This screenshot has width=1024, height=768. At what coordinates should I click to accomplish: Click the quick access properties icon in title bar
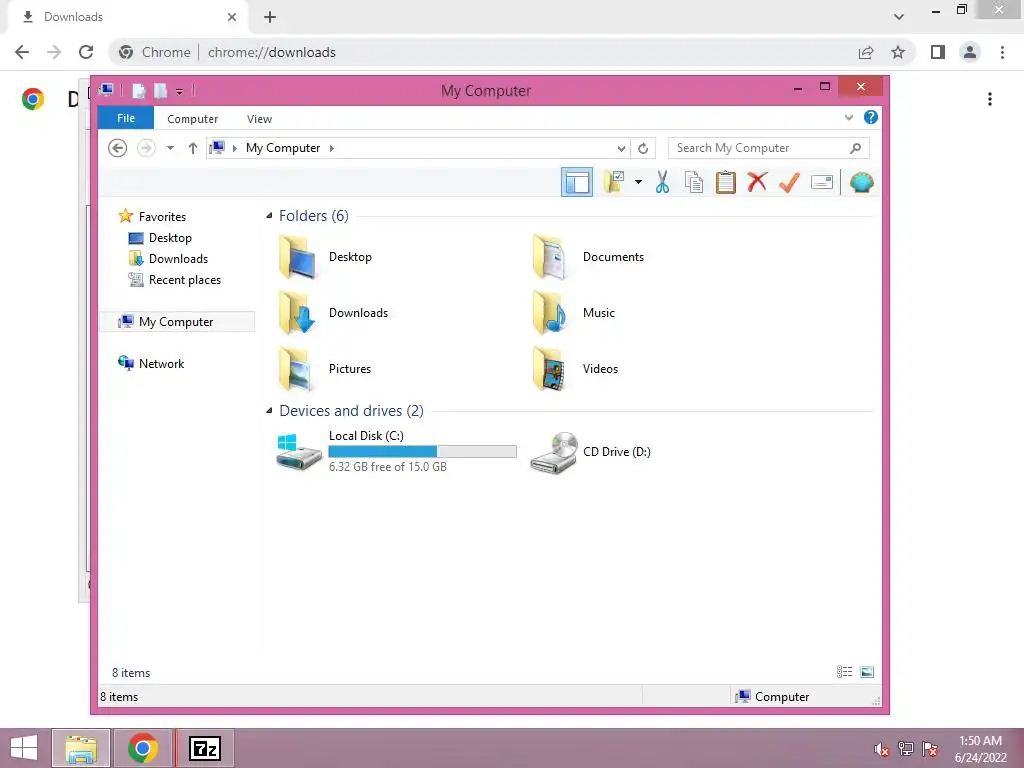click(x=138, y=91)
